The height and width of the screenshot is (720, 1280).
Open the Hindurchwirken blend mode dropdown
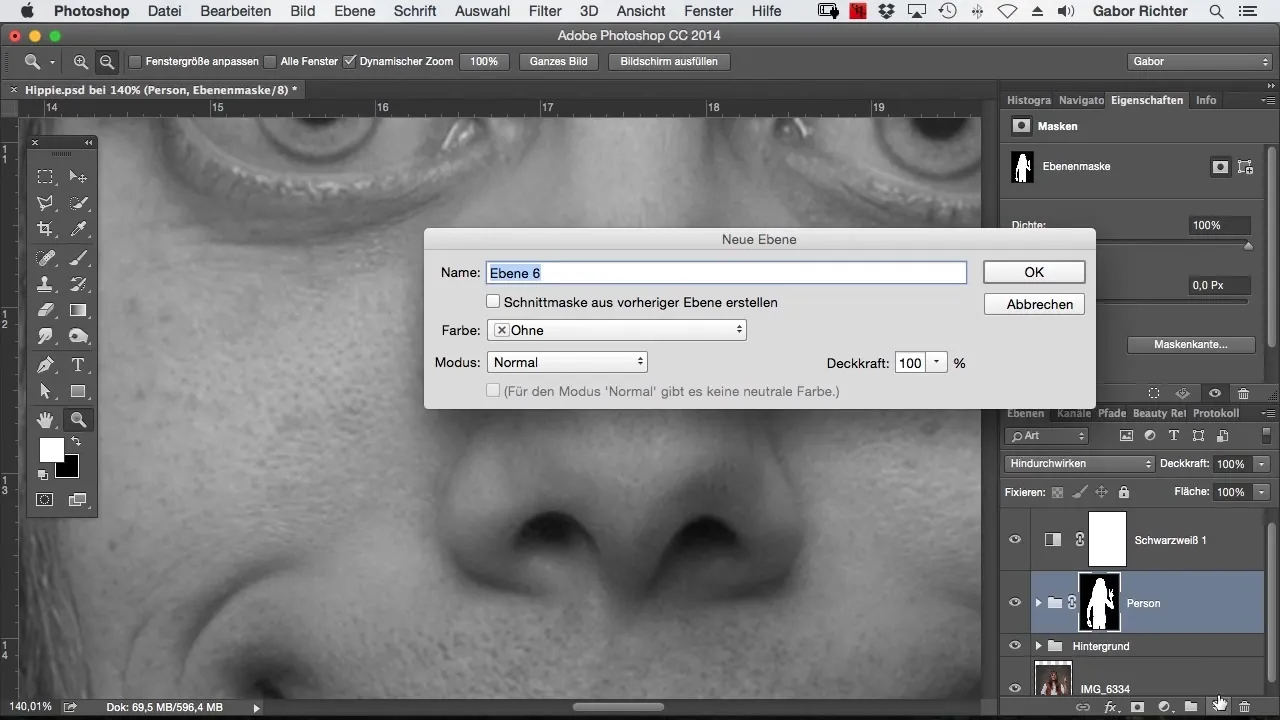(1080, 464)
